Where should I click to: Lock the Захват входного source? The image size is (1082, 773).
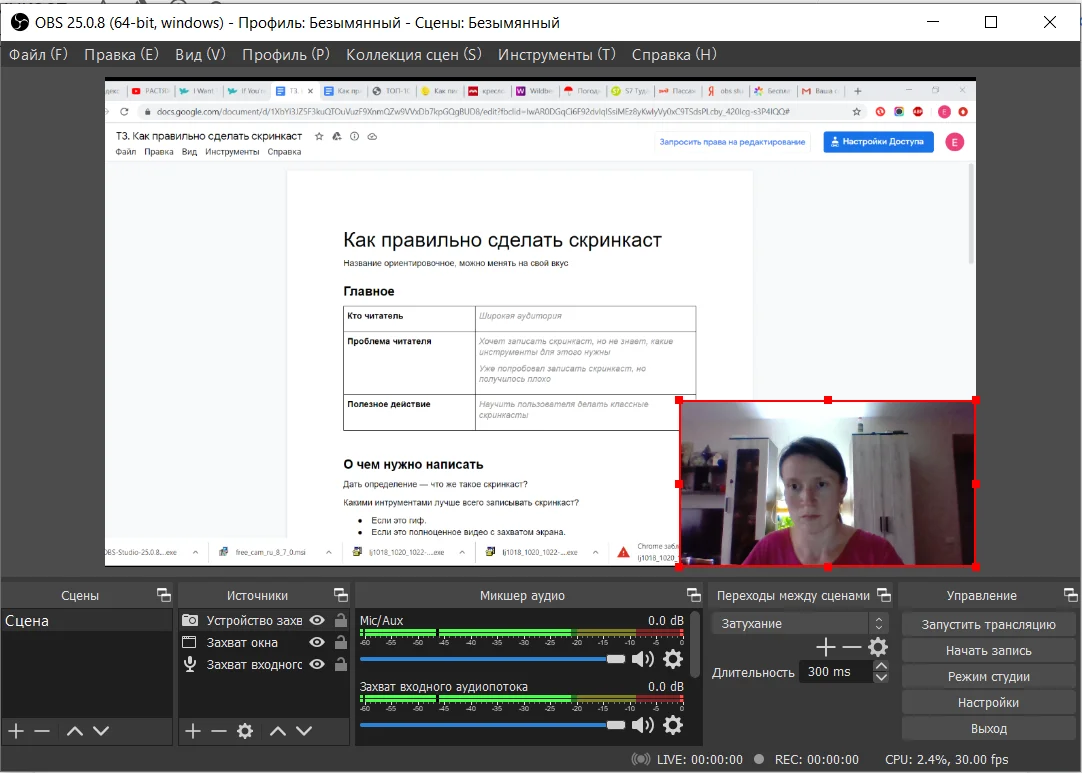pyautogui.click(x=340, y=665)
